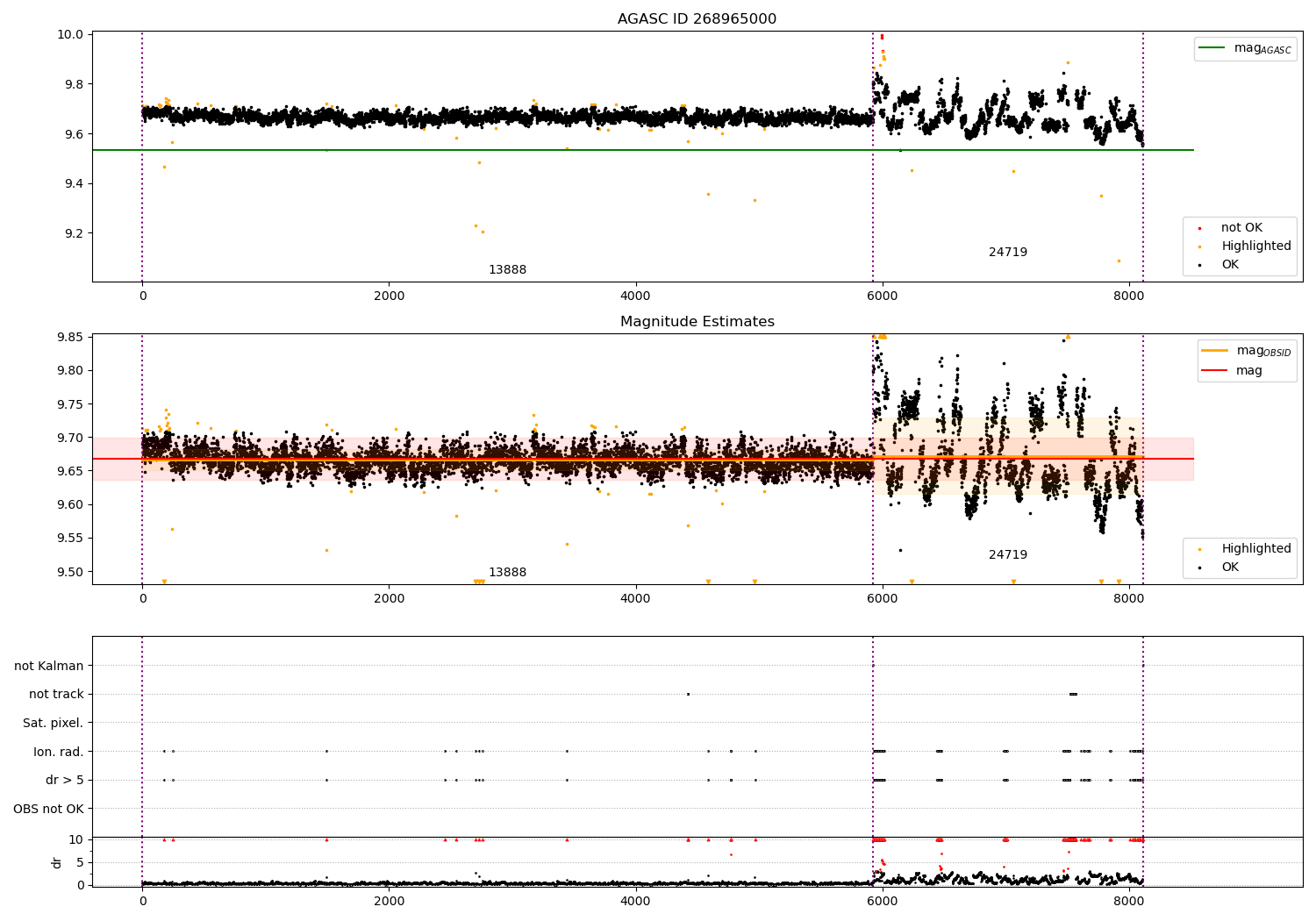Click '8000' x-axis tick under the dr plot
Image resolution: width=1316 pixels, height=921 pixels.
[1128, 902]
